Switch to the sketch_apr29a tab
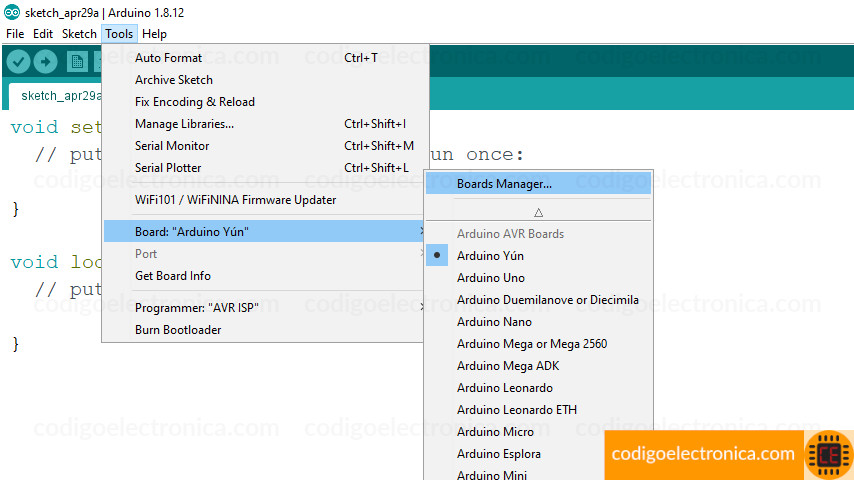This screenshot has height=480, width=854. coord(54,96)
